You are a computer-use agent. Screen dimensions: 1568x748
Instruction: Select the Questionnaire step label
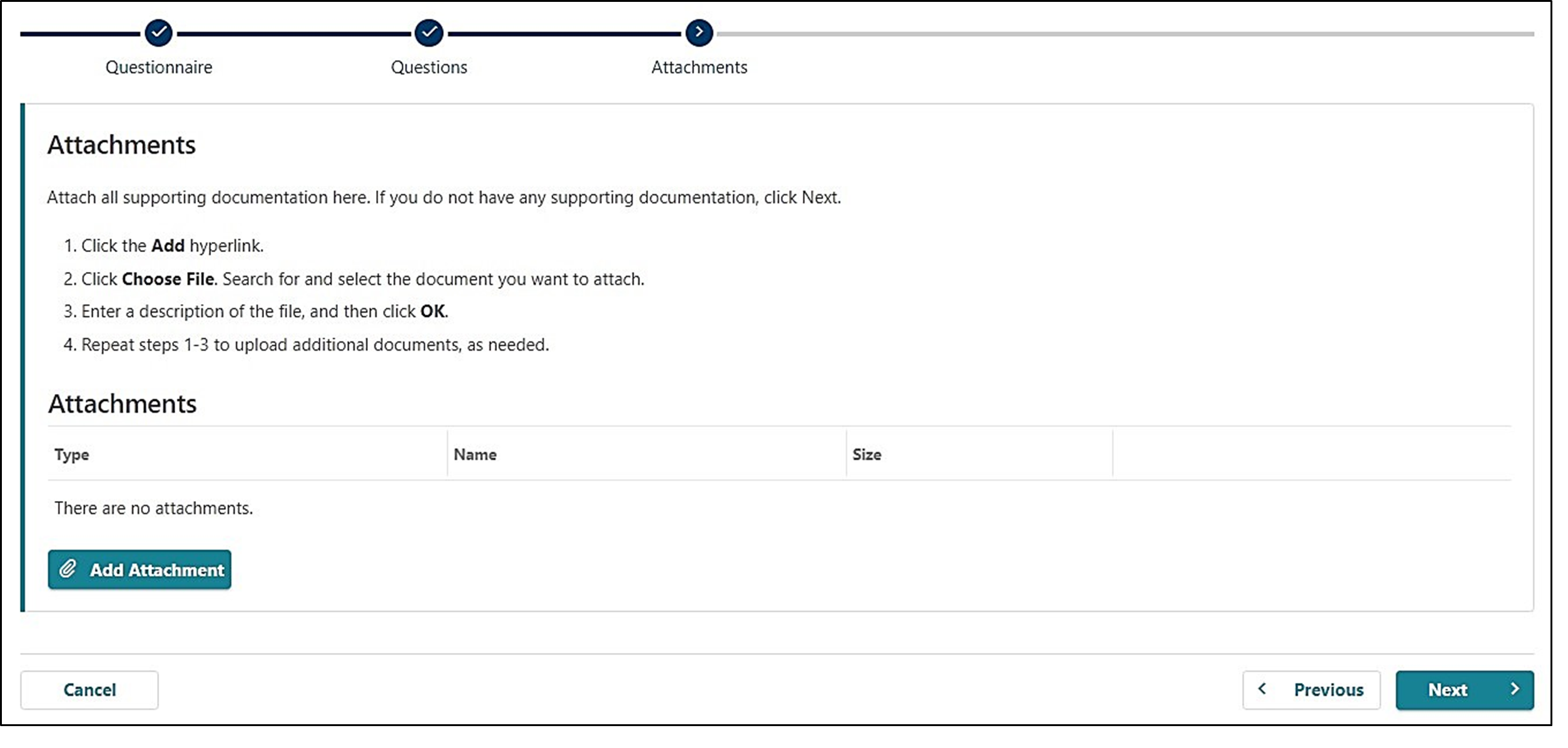pos(158,67)
